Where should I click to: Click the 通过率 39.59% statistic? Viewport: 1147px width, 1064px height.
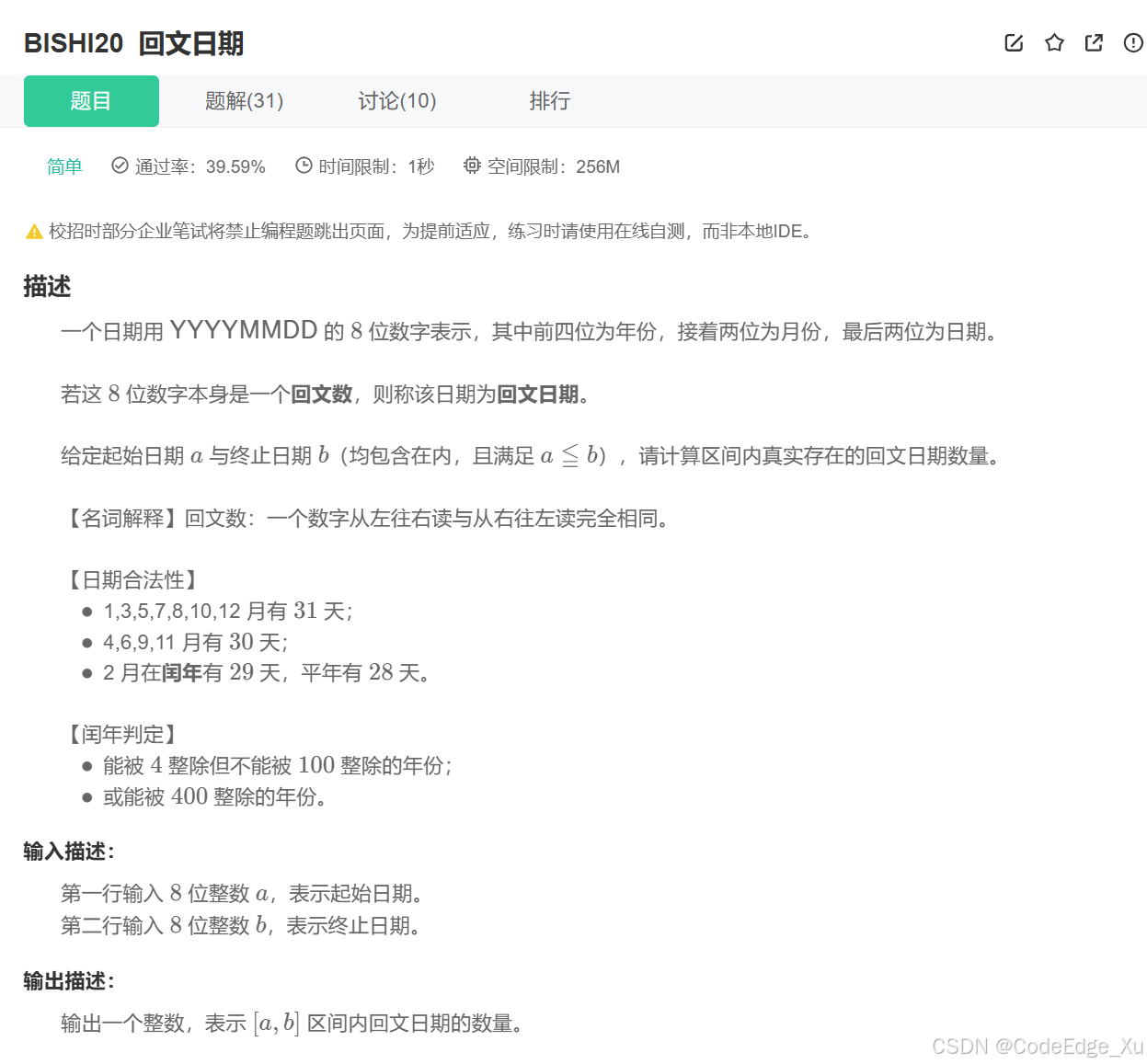tap(199, 166)
